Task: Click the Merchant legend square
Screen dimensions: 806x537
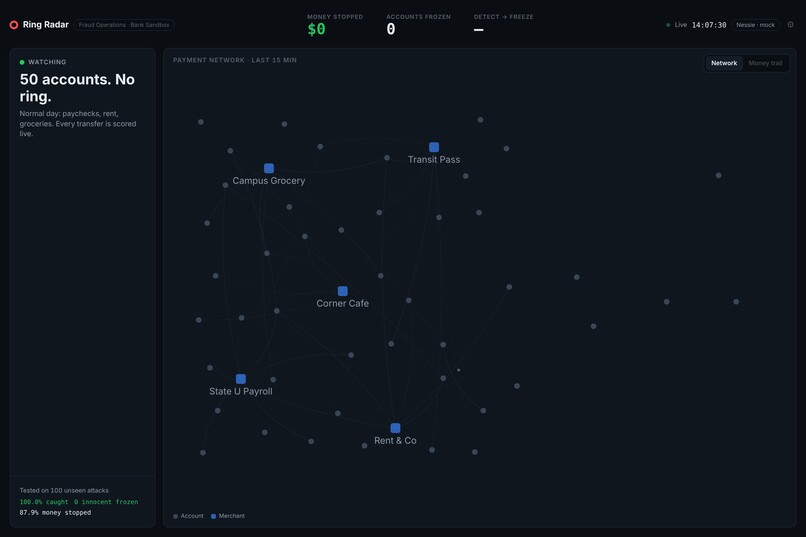Action: click(213, 516)
